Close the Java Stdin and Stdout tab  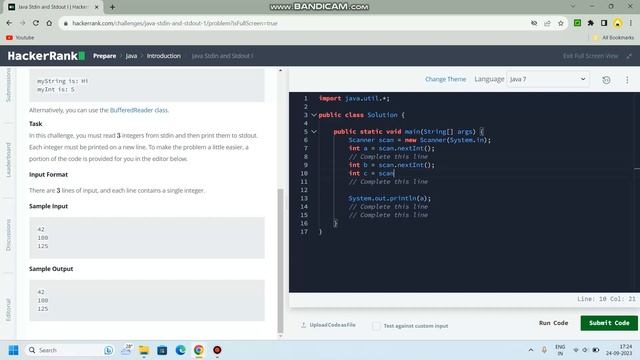pos(97,7)
